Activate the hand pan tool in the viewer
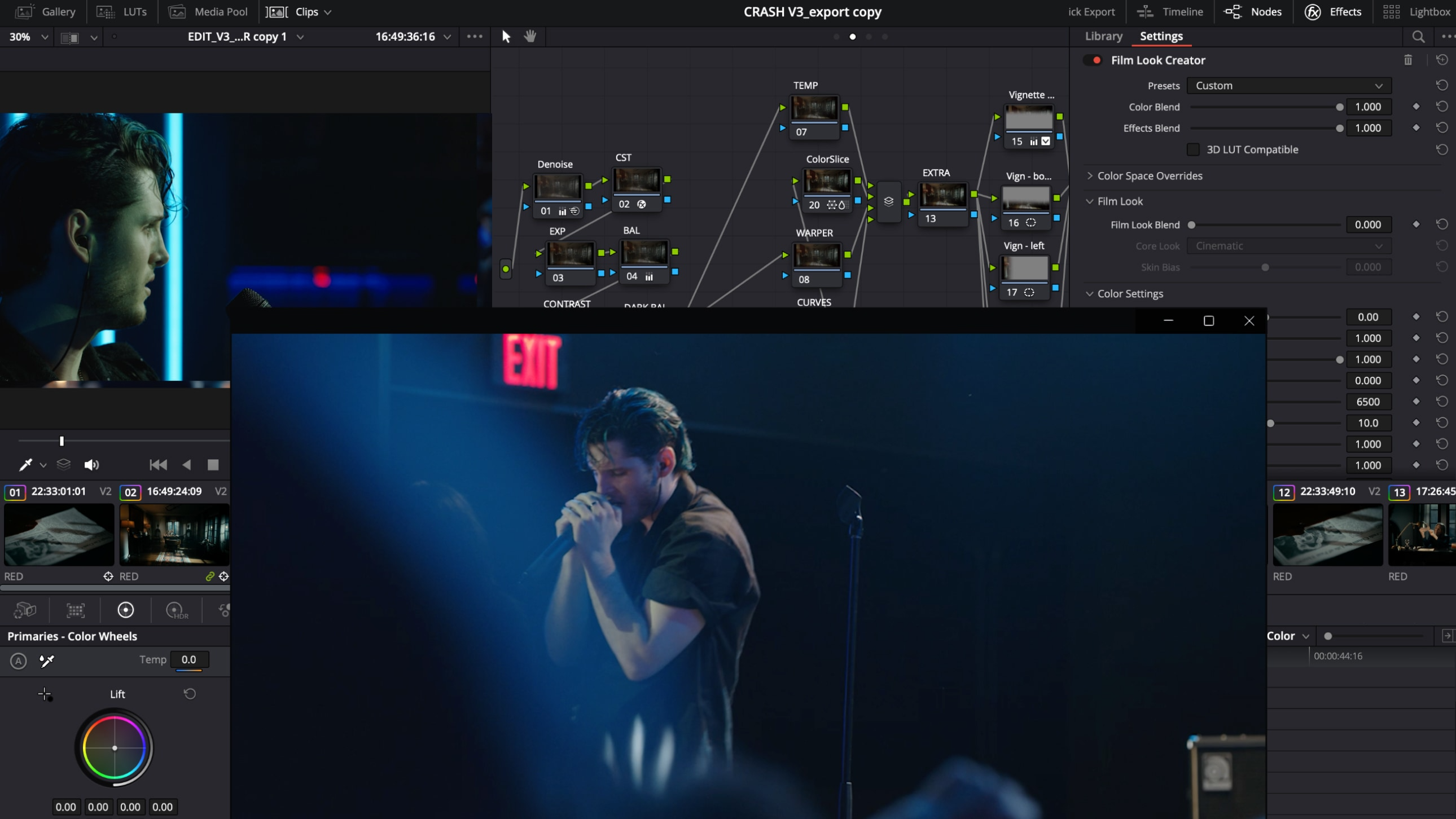The image size is (1456, 819). [529, 36]
